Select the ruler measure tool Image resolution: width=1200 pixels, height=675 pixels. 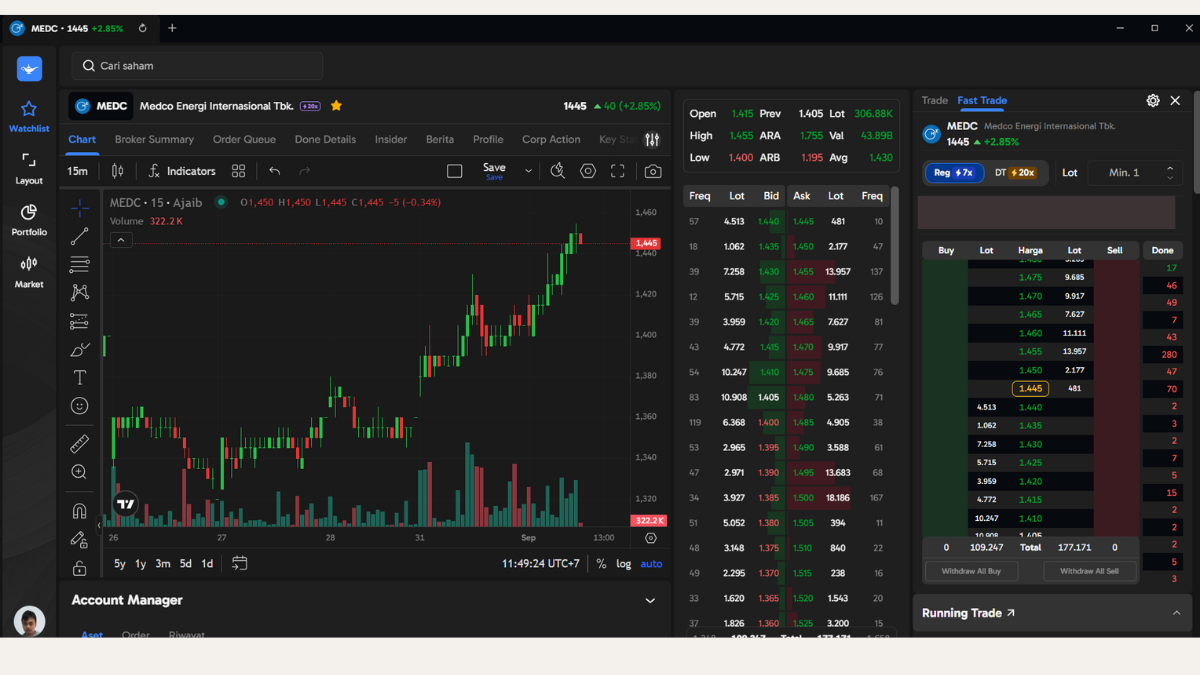pos(79,443)
